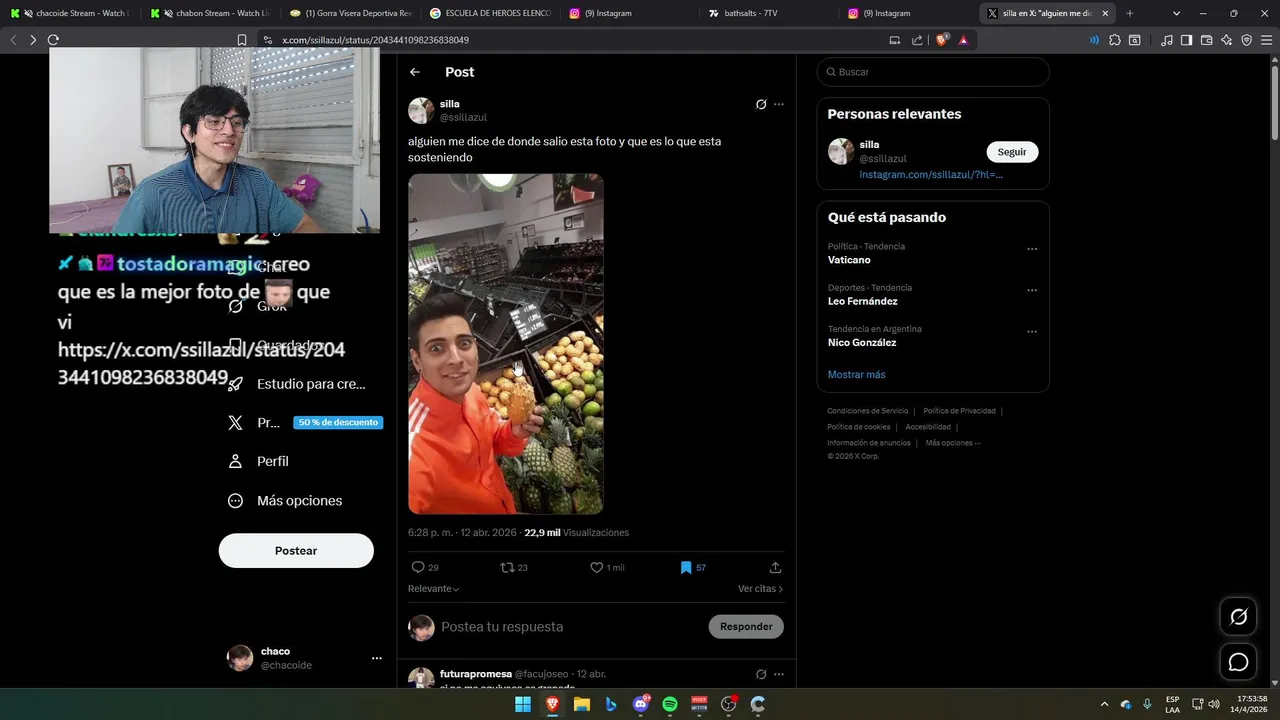Open options for Leo Fernández trend

pyautogui.click(x=1032, y=290)
